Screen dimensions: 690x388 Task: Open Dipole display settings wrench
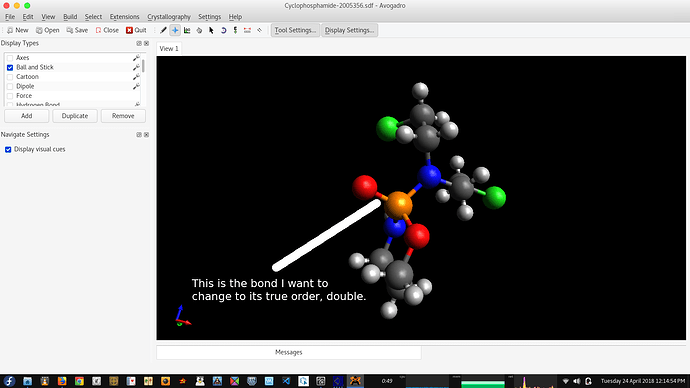pos(136,86)
